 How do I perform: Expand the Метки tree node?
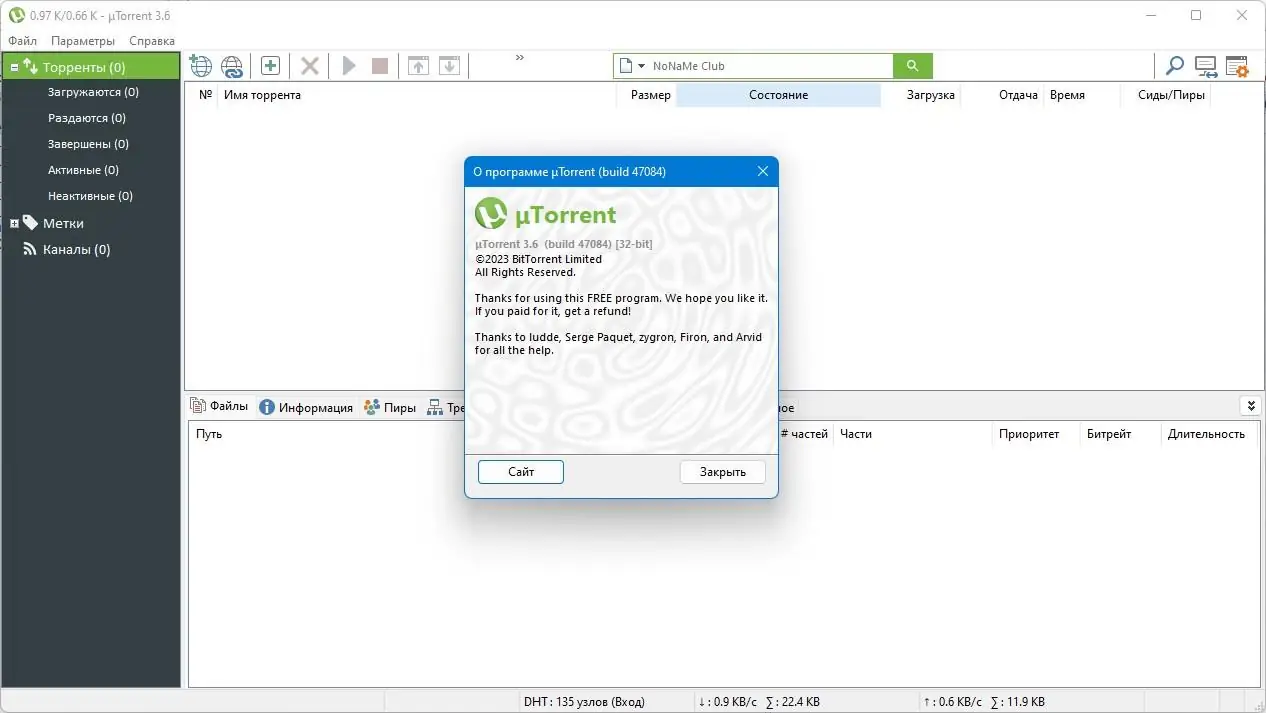[x=14, y=223]
